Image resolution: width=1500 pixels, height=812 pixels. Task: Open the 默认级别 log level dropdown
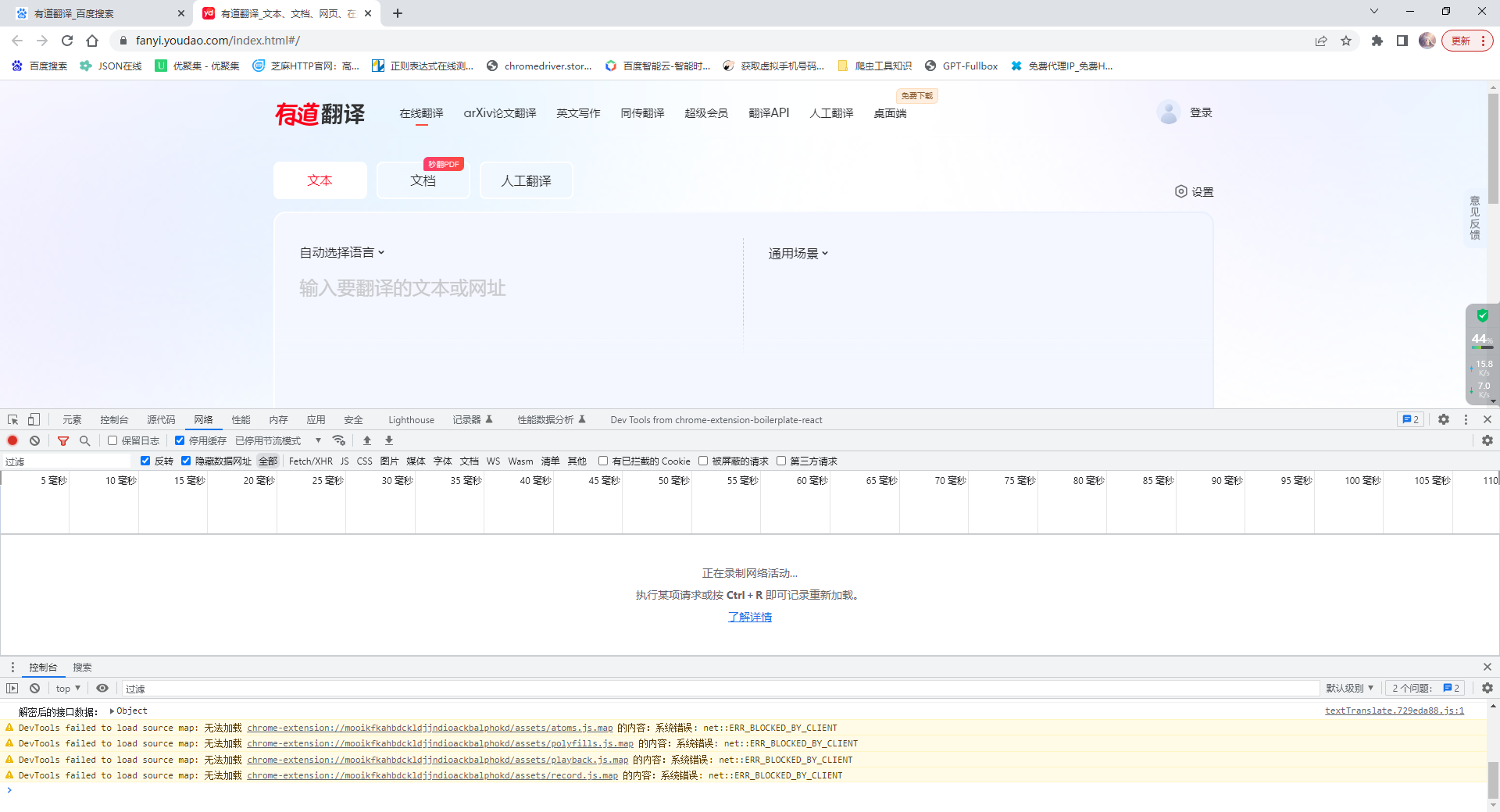click(1349, 689)
